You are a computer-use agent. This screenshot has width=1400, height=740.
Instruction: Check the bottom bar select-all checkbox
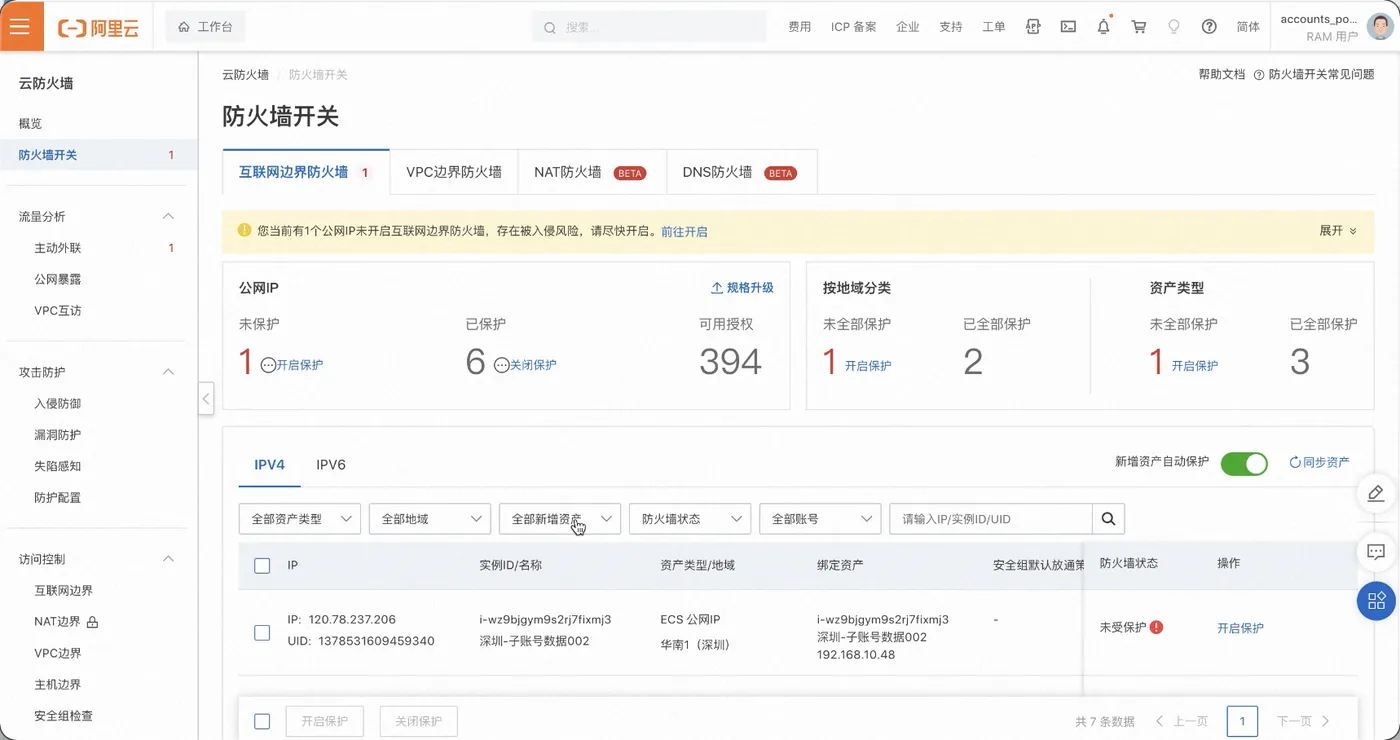pyautogui.click(x=262, y=722)
